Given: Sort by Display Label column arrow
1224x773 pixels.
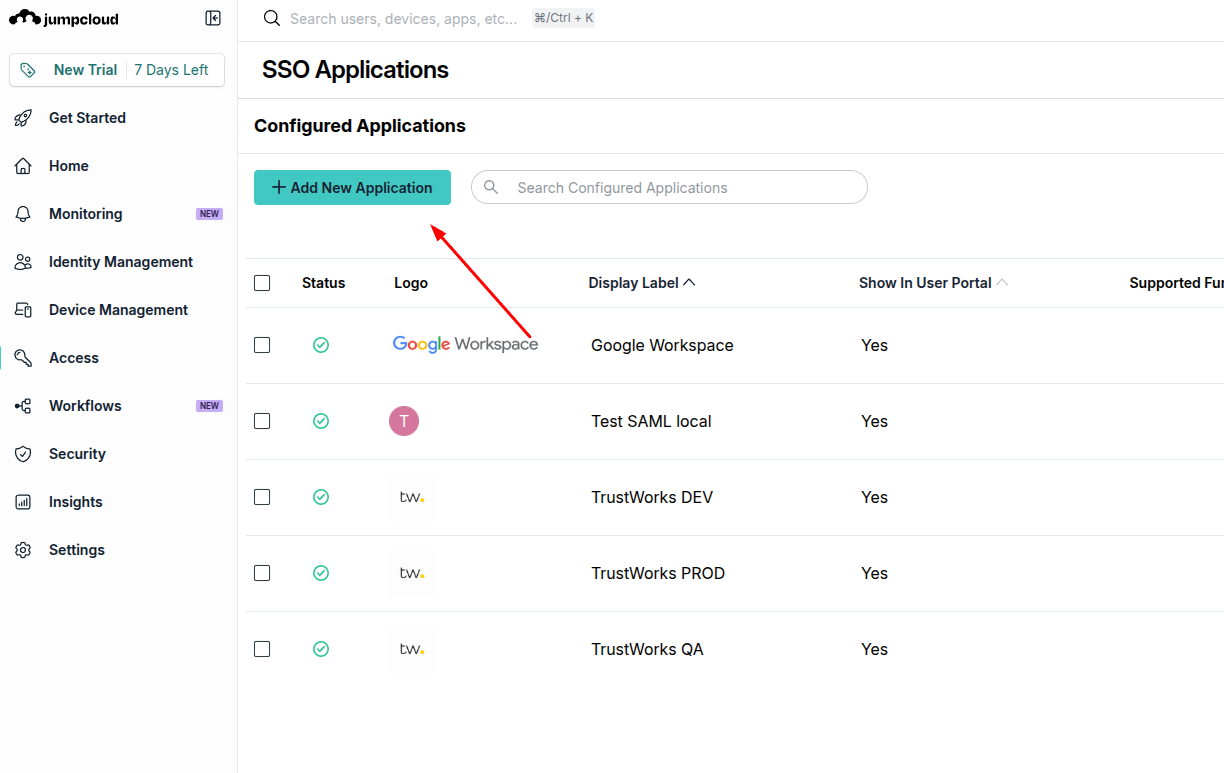Looking at the screenshot, I should pos(689,283).
